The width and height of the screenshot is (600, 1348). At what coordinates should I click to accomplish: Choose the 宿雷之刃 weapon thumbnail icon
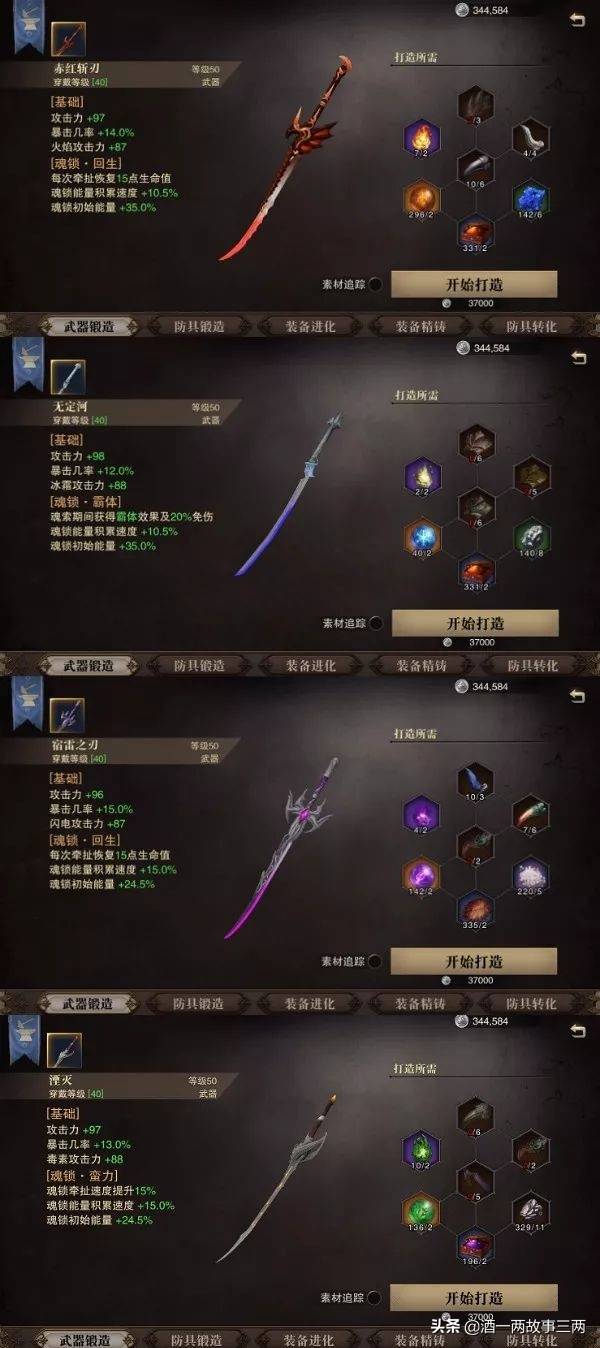click(x=68, y=714)
